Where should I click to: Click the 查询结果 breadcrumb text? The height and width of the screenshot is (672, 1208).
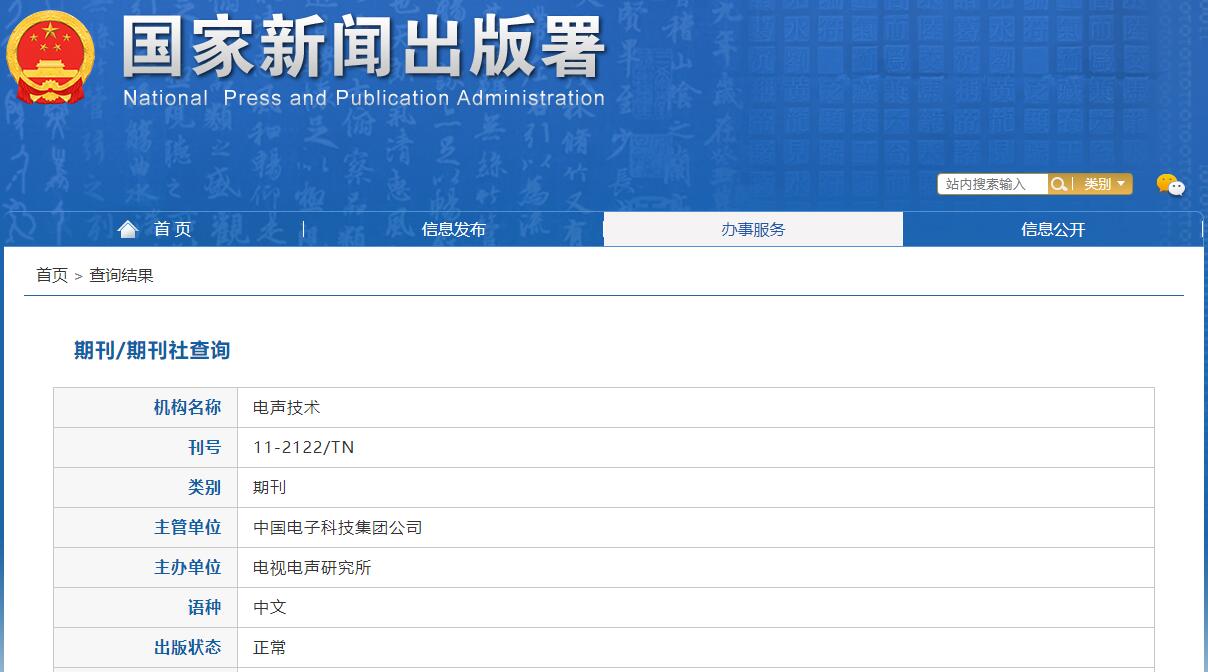[121, 275]
